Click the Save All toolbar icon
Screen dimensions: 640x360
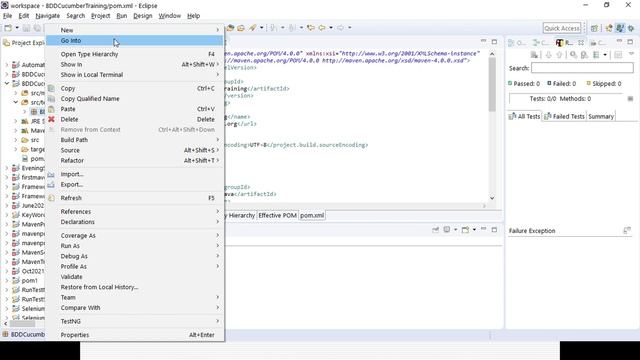click(x=37, y=28)
